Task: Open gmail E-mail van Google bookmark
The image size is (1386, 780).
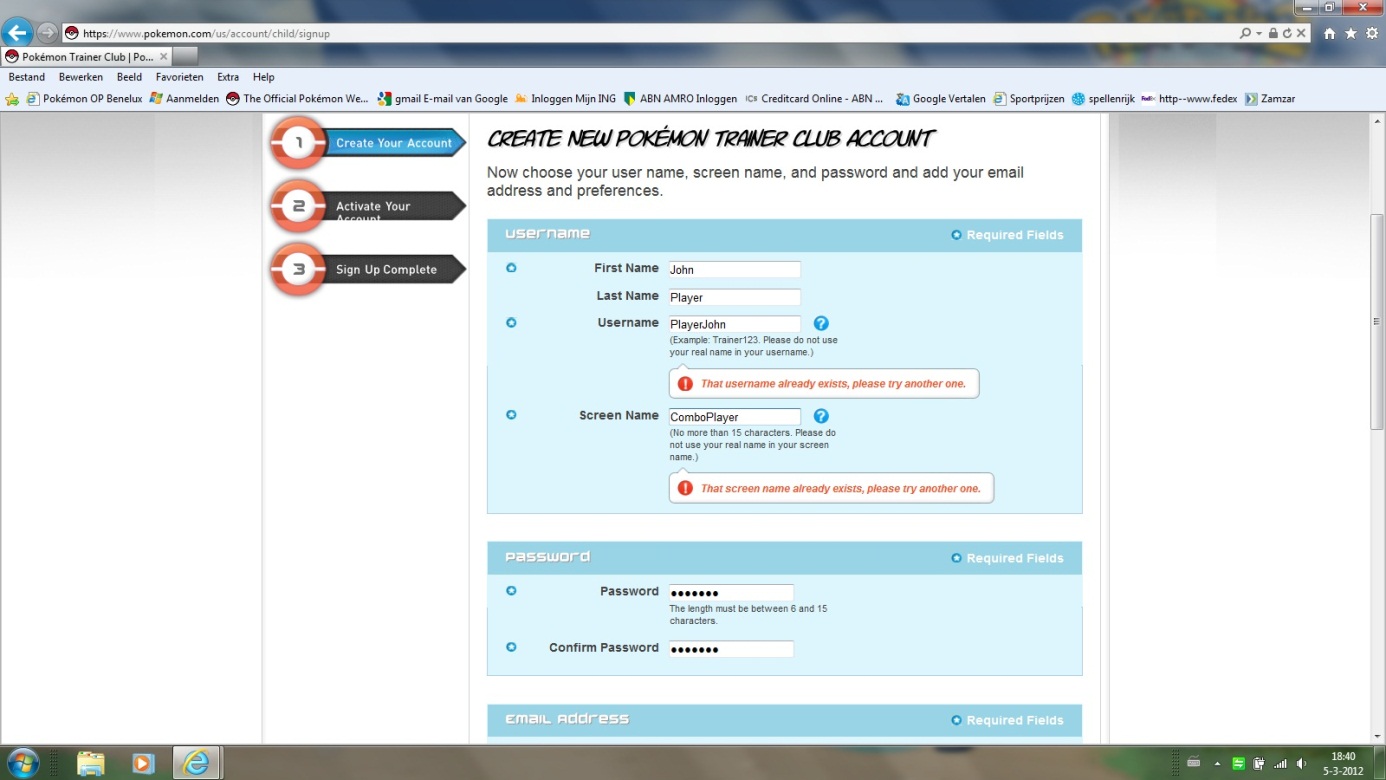Action: (x=443, y=99)
